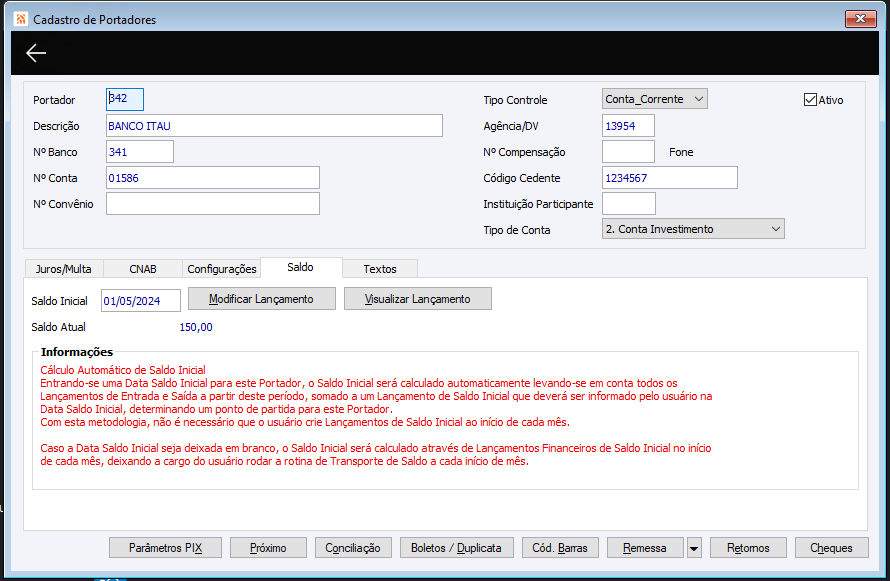This screenshot has height=581, width=890.
Task: Edit the Código Cedente field
Action: coord(670,178)
